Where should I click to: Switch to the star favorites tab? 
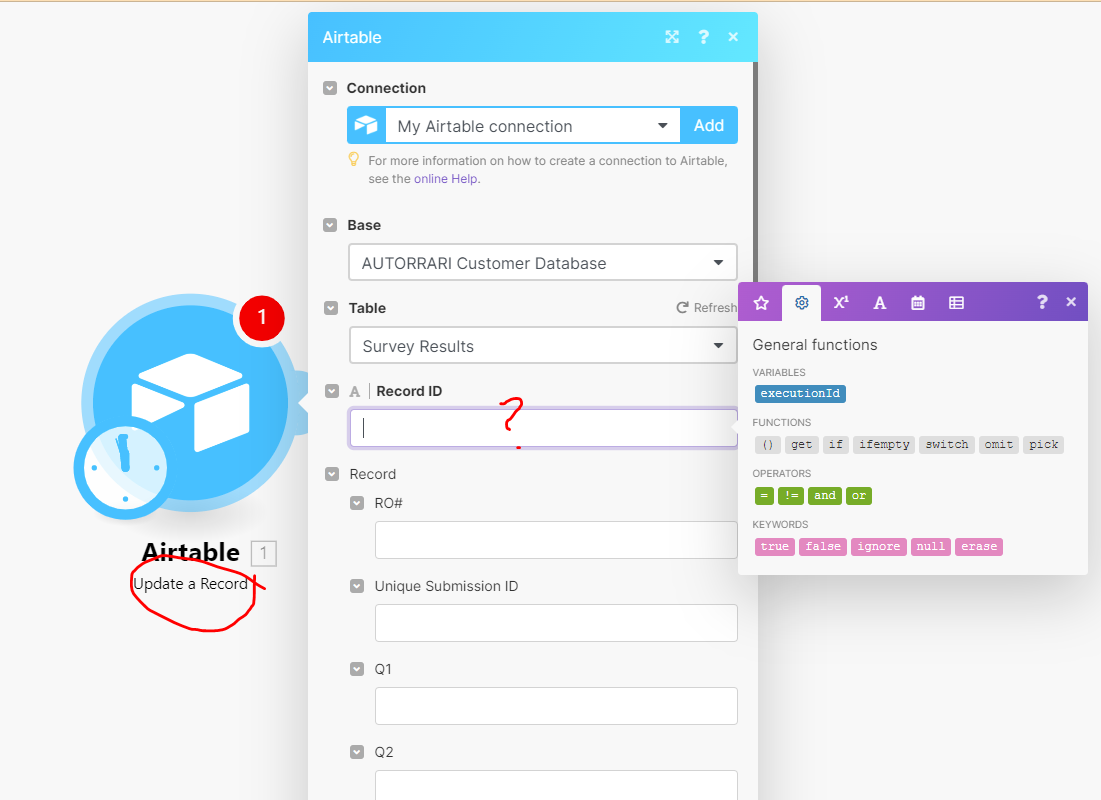point(761,303)
